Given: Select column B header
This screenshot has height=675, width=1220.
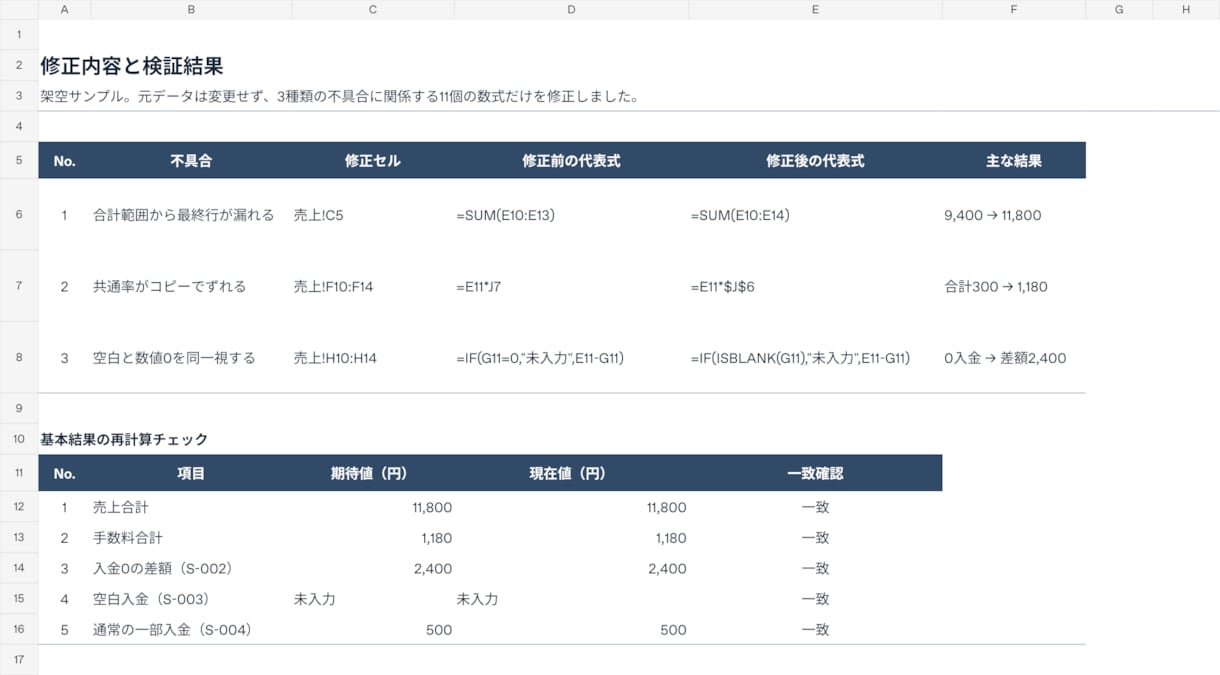Looking at the screenshot, I should pos(191,9).
